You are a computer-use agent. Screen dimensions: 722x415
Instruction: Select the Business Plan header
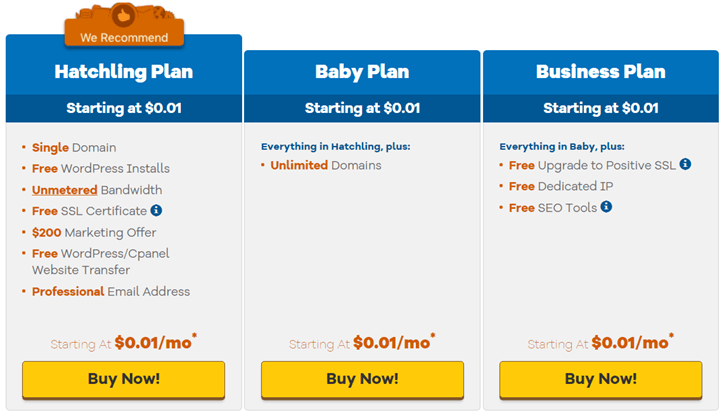601,72
